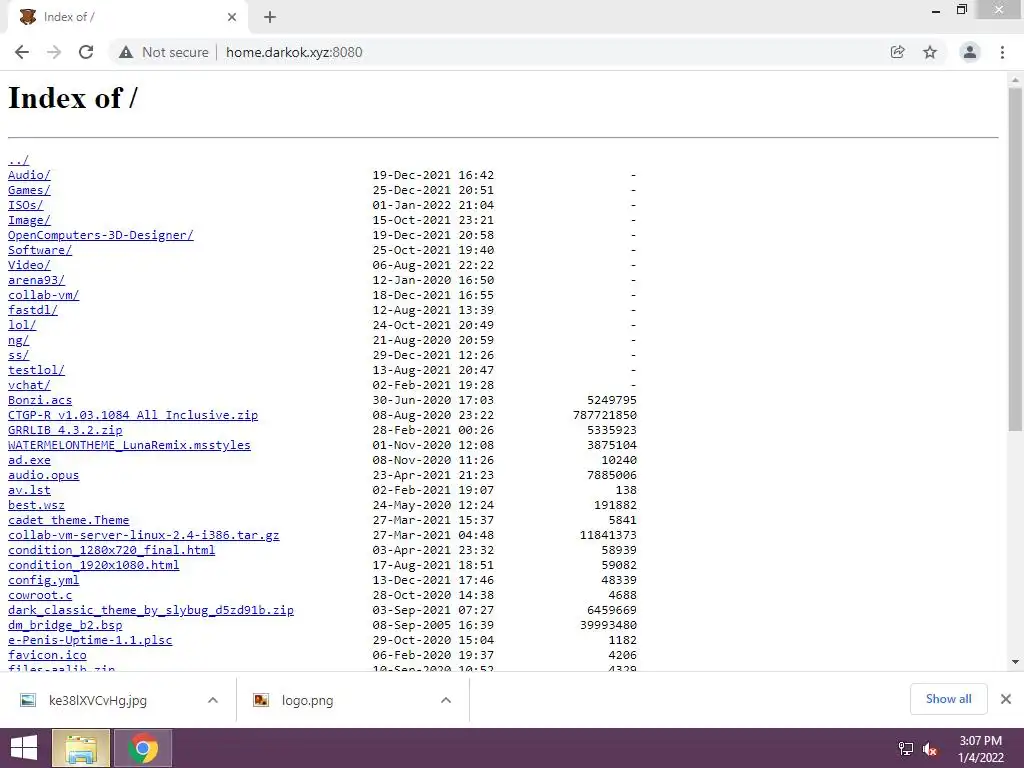Download the dm_bridge_b2.bsp file
The width and height of the screenshot is (1024, 768).
point(65,626)
